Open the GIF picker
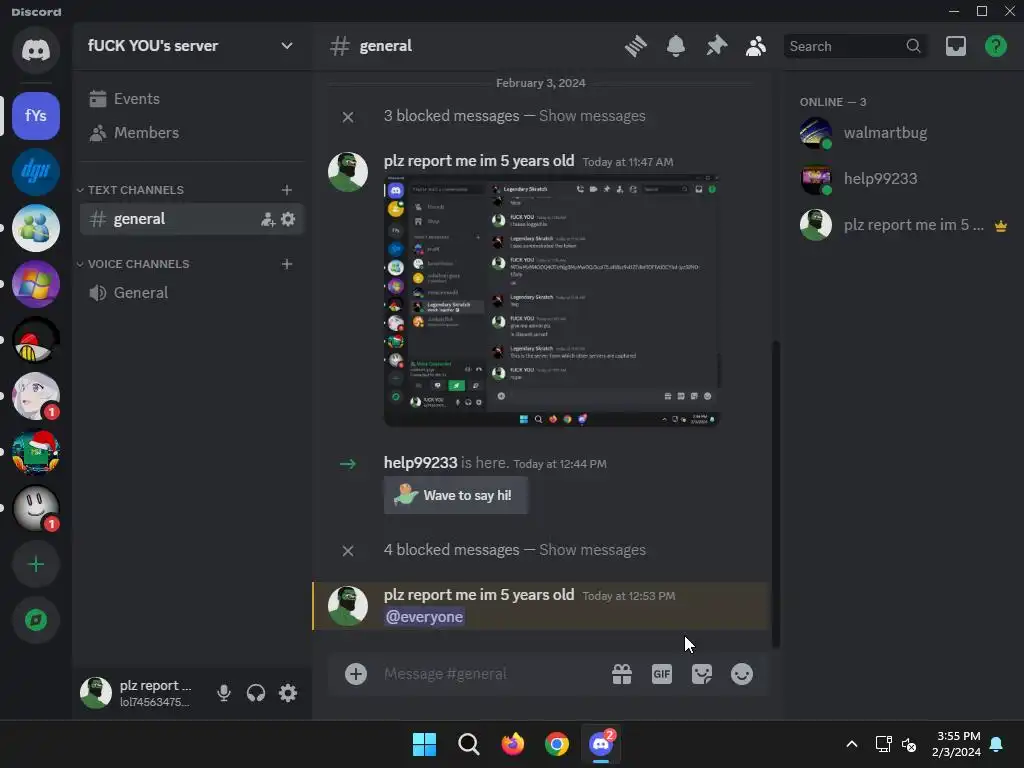Screen dimensions: 1024x768 point(662,674)
